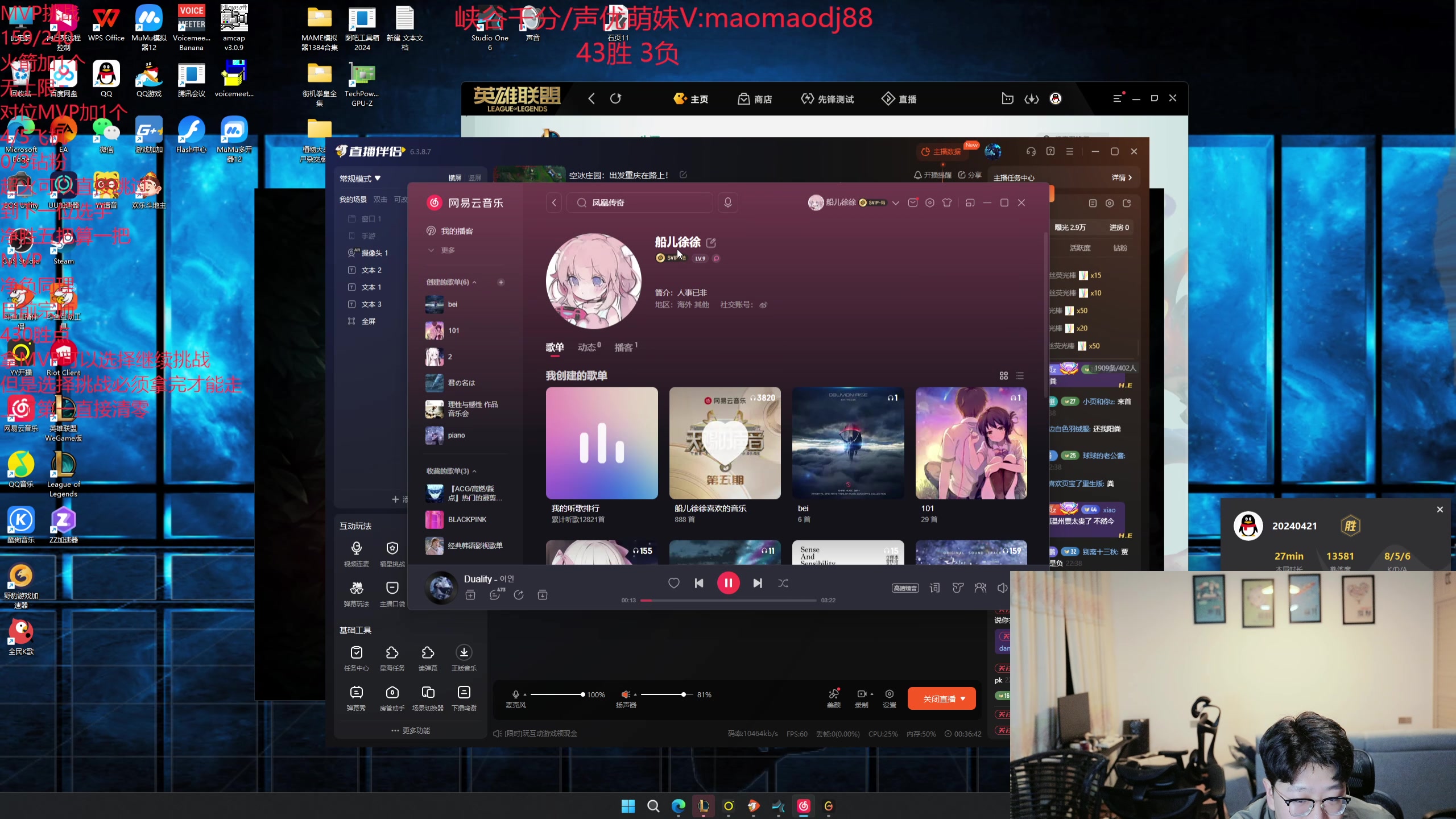
Task: Toggle shuffle play mode icon
Action: coord(783,583)
